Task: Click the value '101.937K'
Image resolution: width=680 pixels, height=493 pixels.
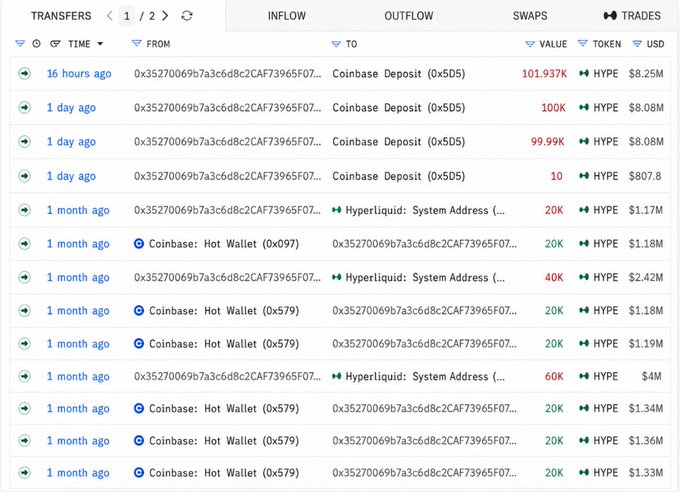Action: click(544, 74)
